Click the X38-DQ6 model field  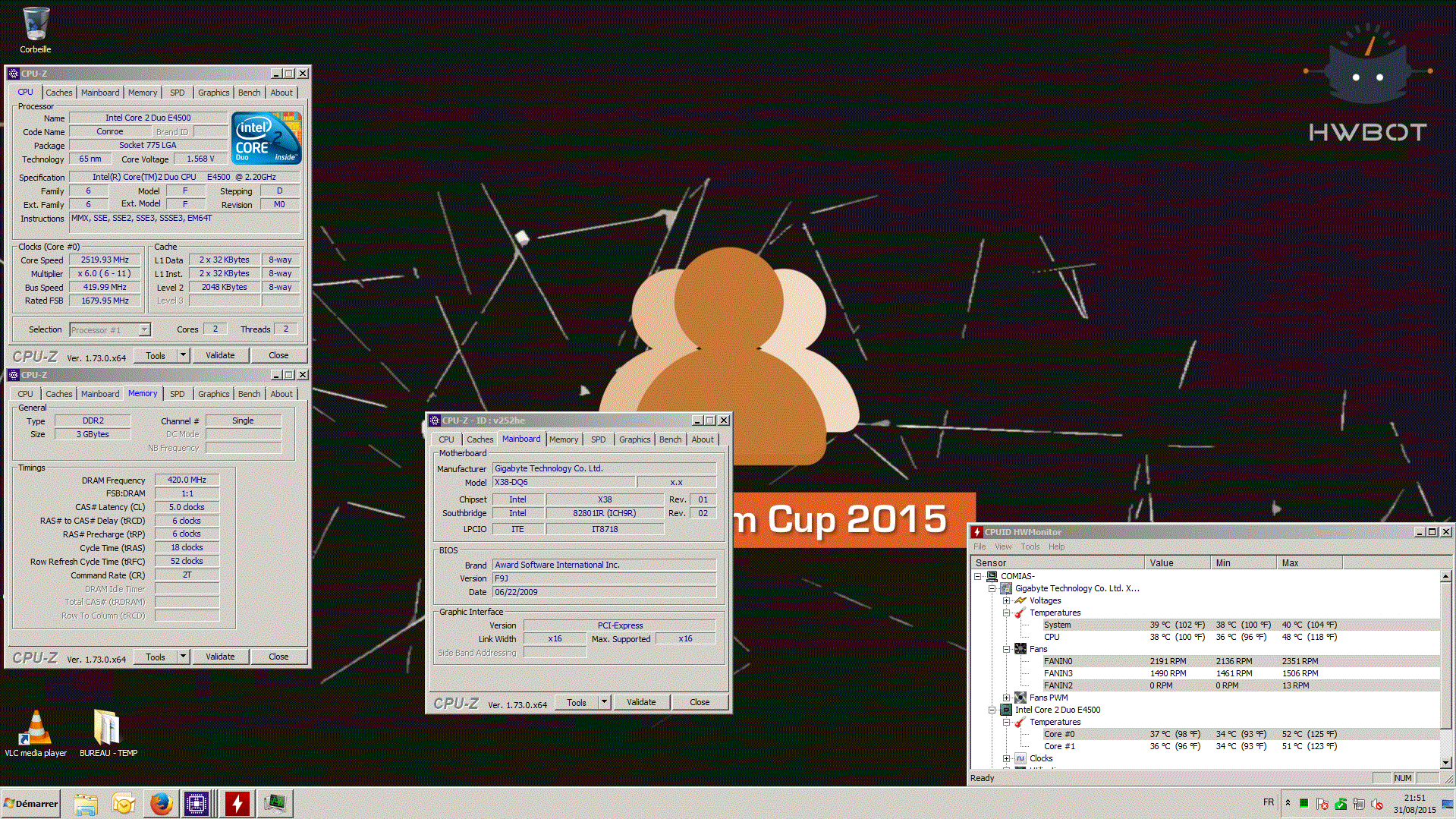564,482
